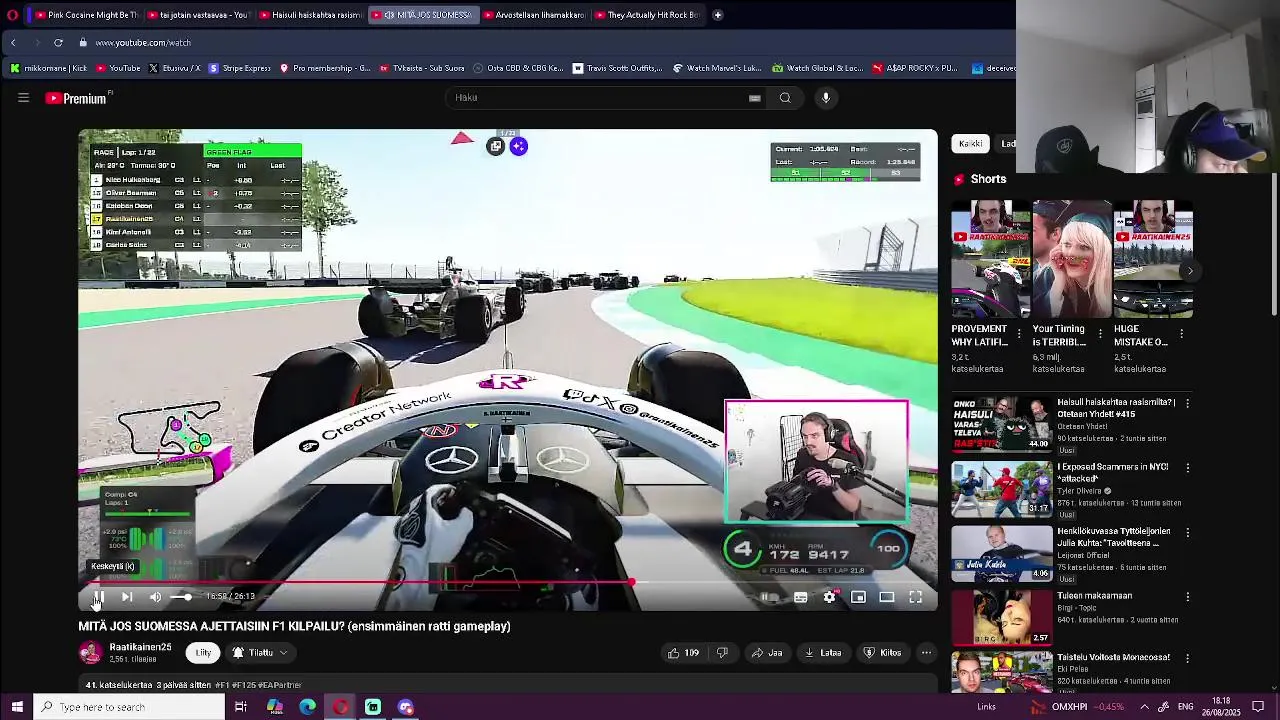Switch to Haisuli haiskahtaa rasismilta tab
The width and height of the screenshot is (1280, 720).
[x=309, y=15]
